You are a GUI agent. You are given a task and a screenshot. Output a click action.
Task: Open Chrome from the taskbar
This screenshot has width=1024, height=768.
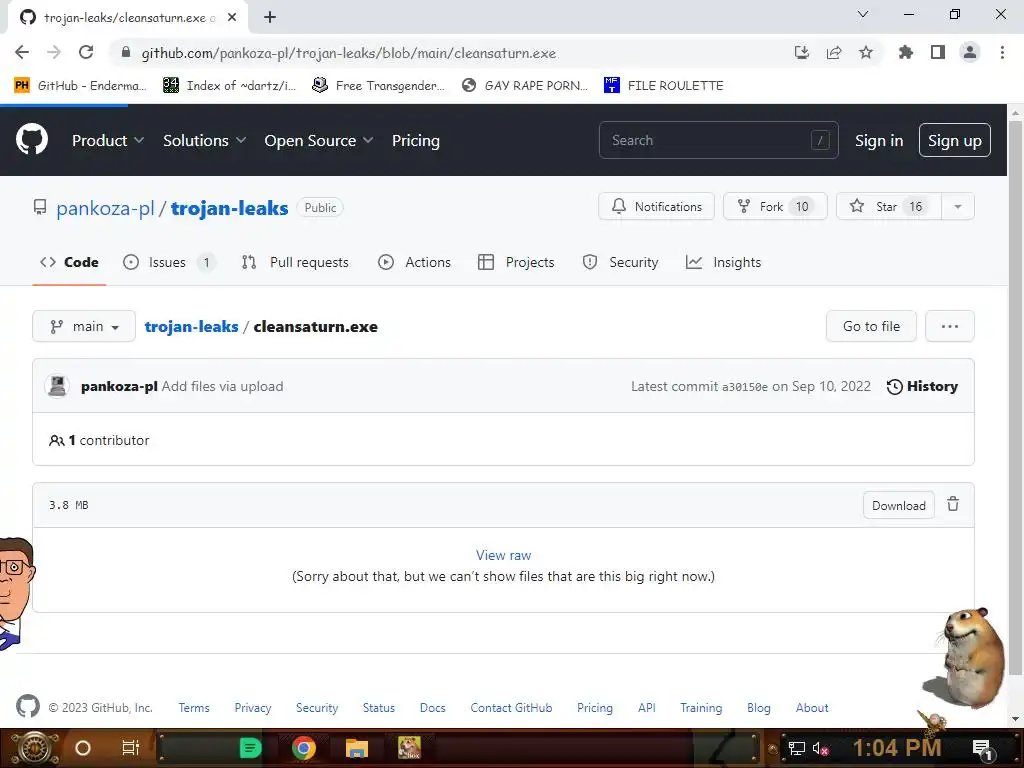point(304,748)
